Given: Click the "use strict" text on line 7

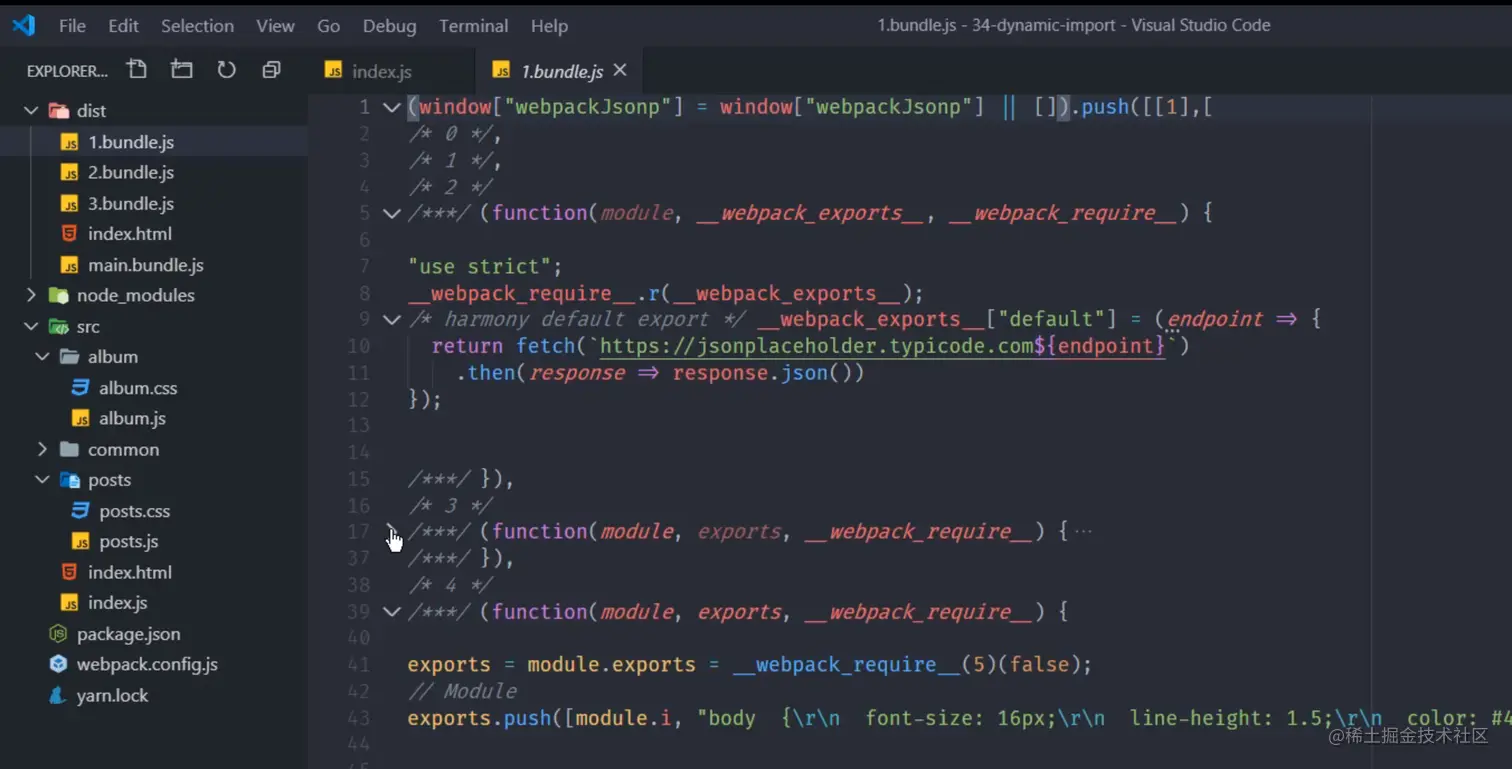Looking at the screenshot, I should click(x=480, y=266).
